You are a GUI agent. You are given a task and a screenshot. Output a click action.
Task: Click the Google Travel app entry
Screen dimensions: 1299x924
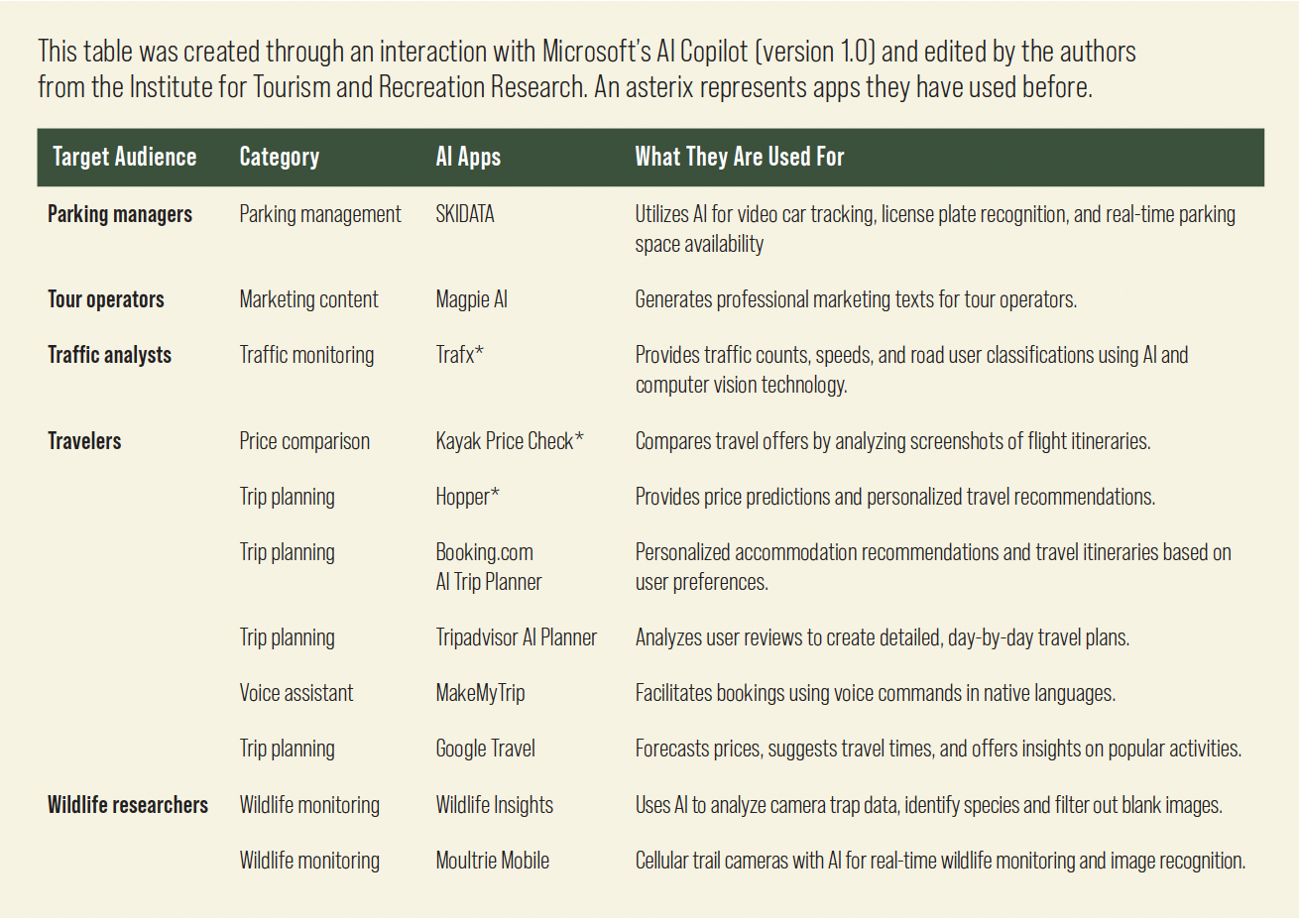(485, 749)
